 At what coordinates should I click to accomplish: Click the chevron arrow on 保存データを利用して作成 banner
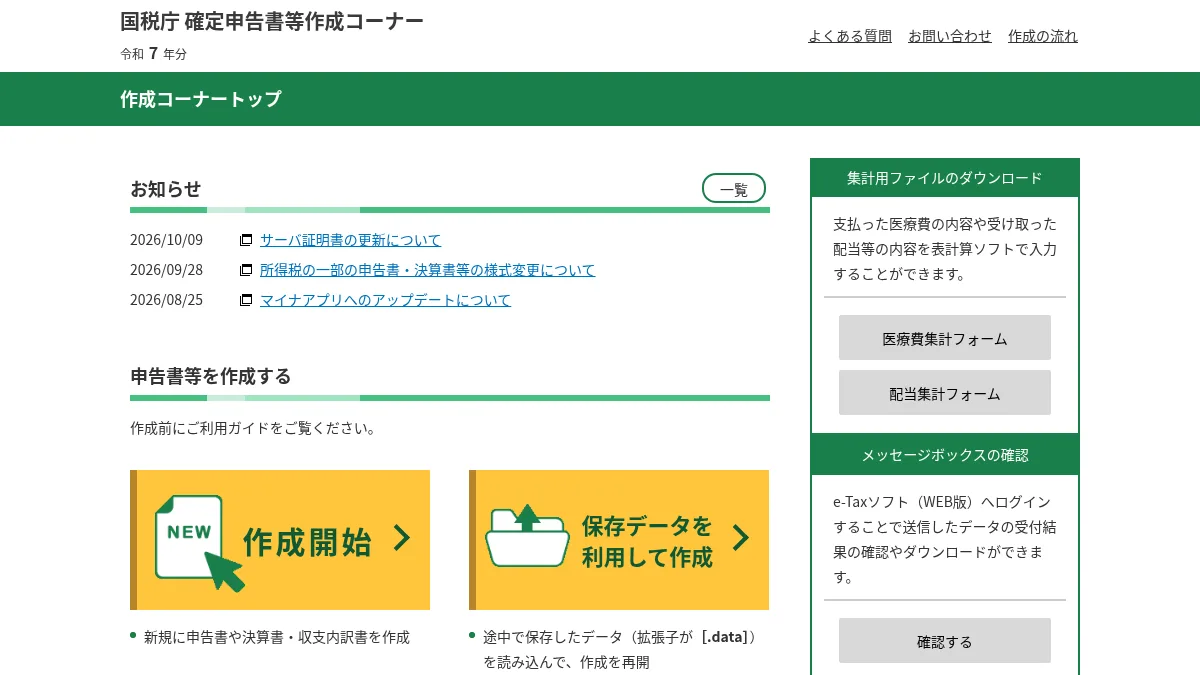tap(741, 538)
